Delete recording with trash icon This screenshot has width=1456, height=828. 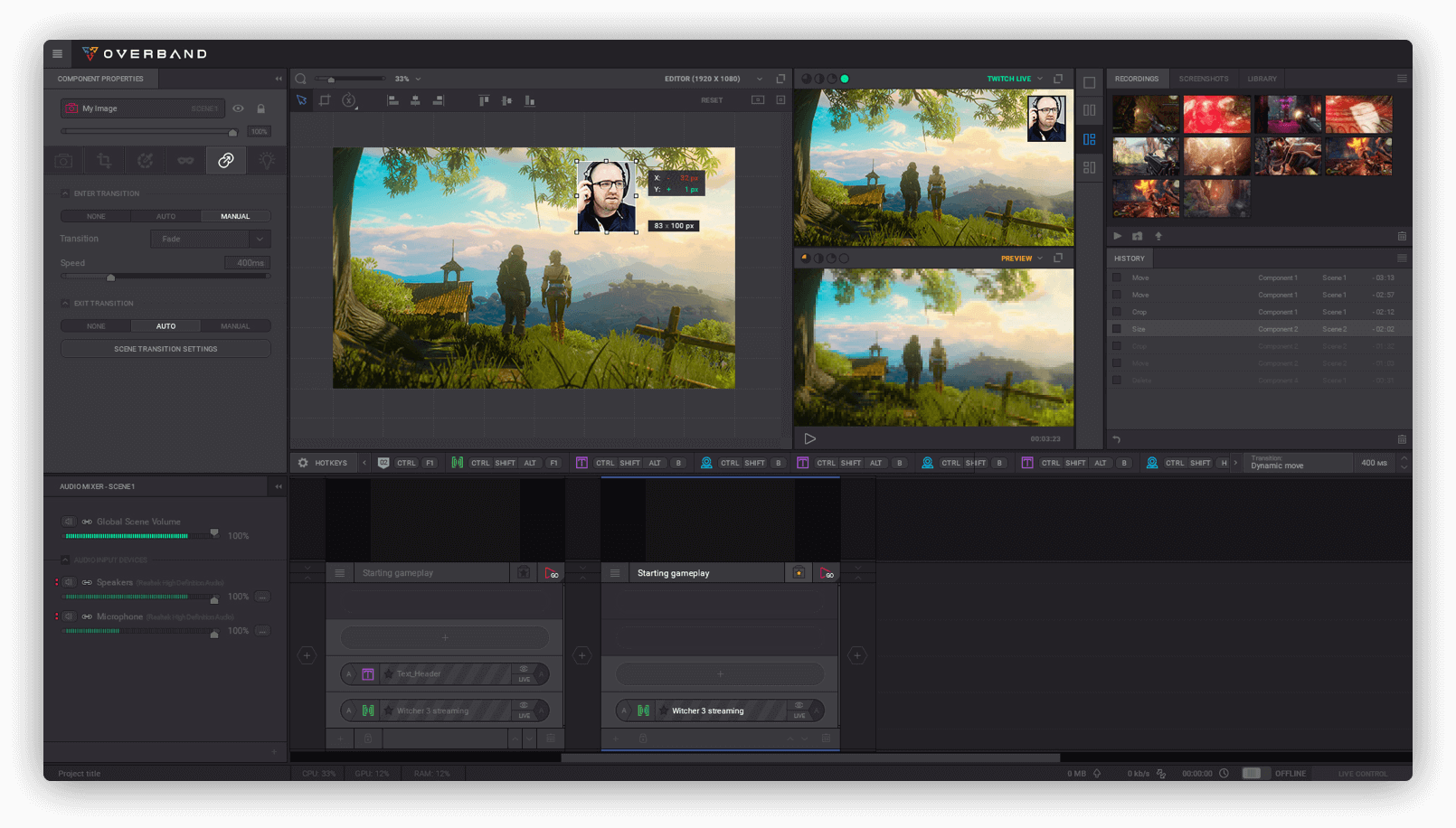click(1402, 236)
